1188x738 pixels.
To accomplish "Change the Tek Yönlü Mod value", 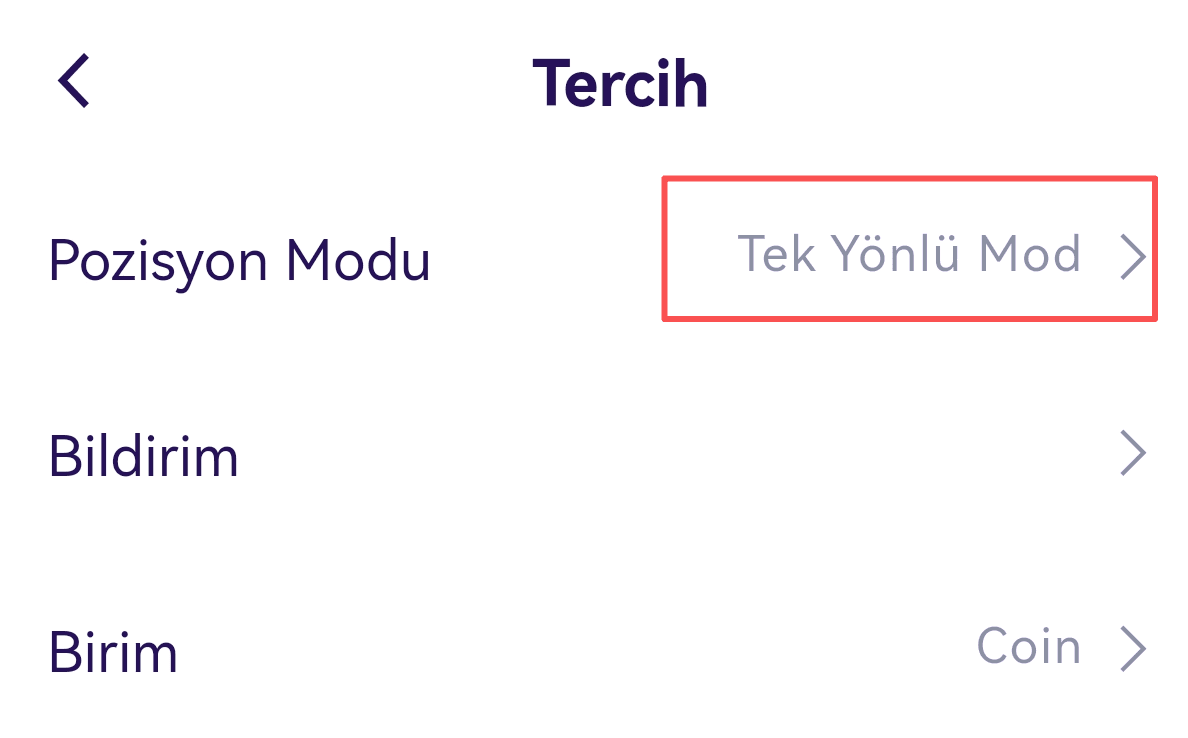I will [x=908, y=254].
